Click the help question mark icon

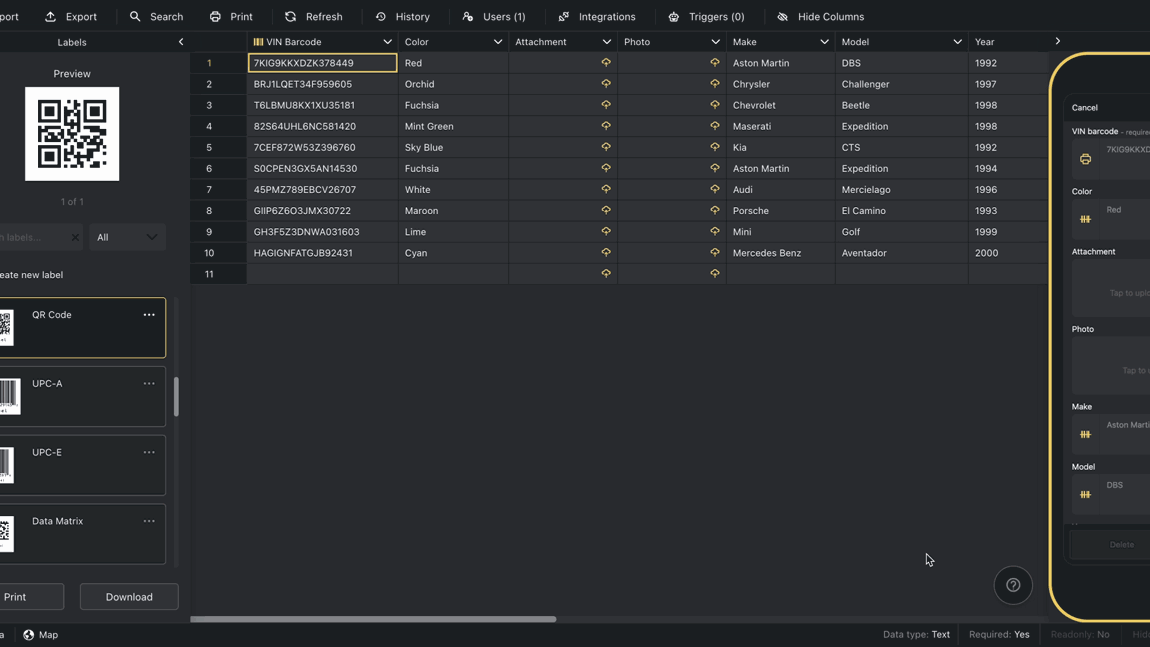(1013, 585)
